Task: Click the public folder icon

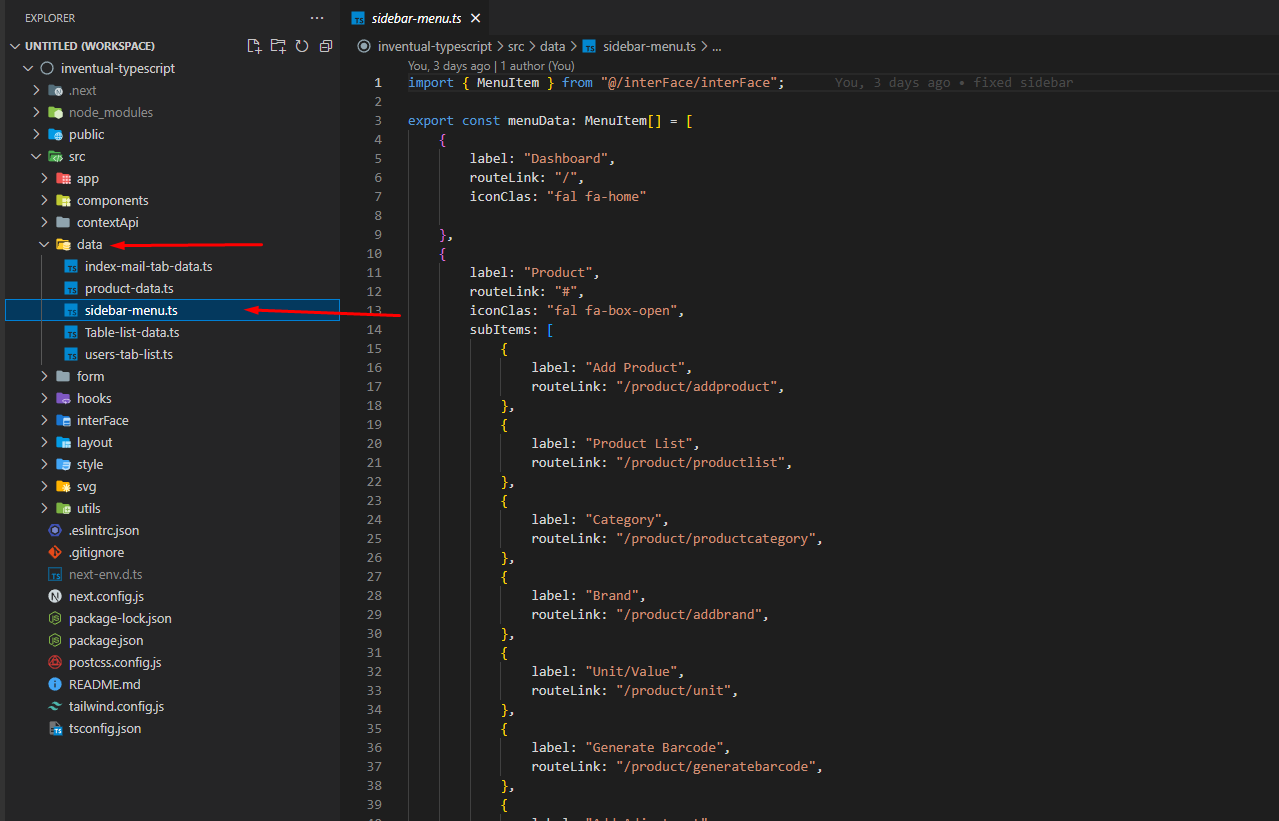Action: [55, 134]
